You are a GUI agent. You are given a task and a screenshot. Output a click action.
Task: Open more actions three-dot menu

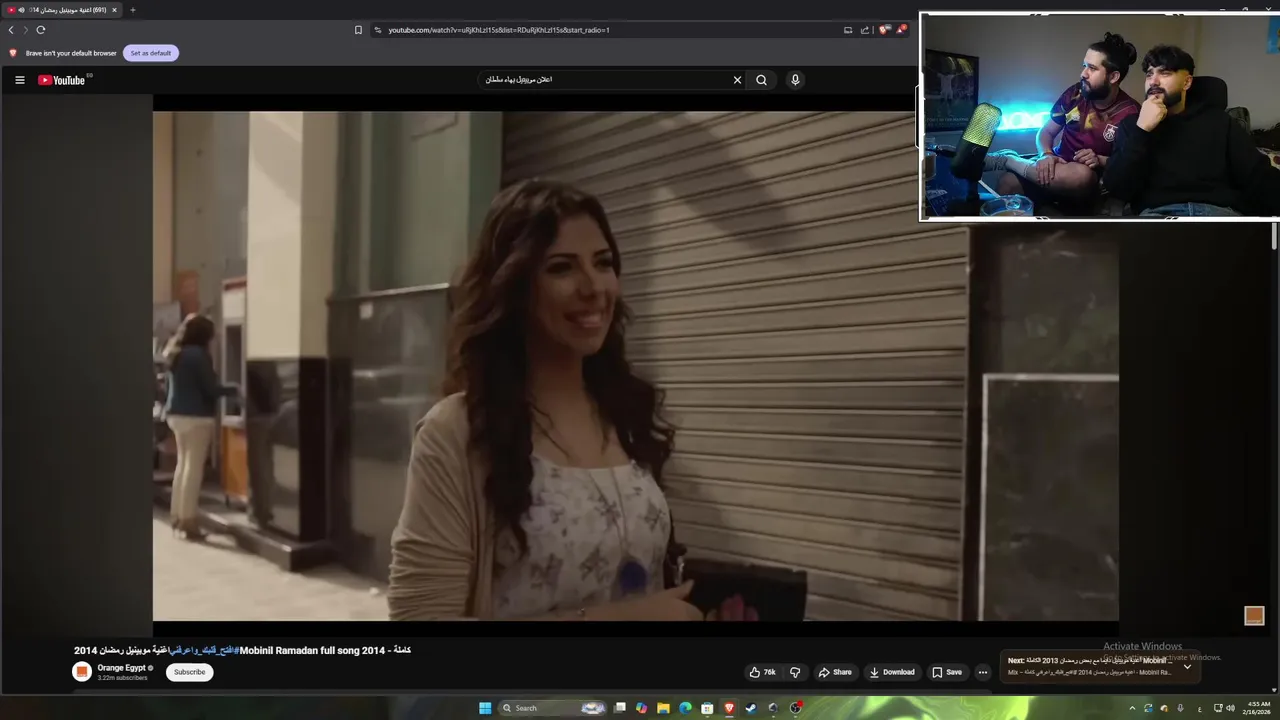click(x=983, y=672)
